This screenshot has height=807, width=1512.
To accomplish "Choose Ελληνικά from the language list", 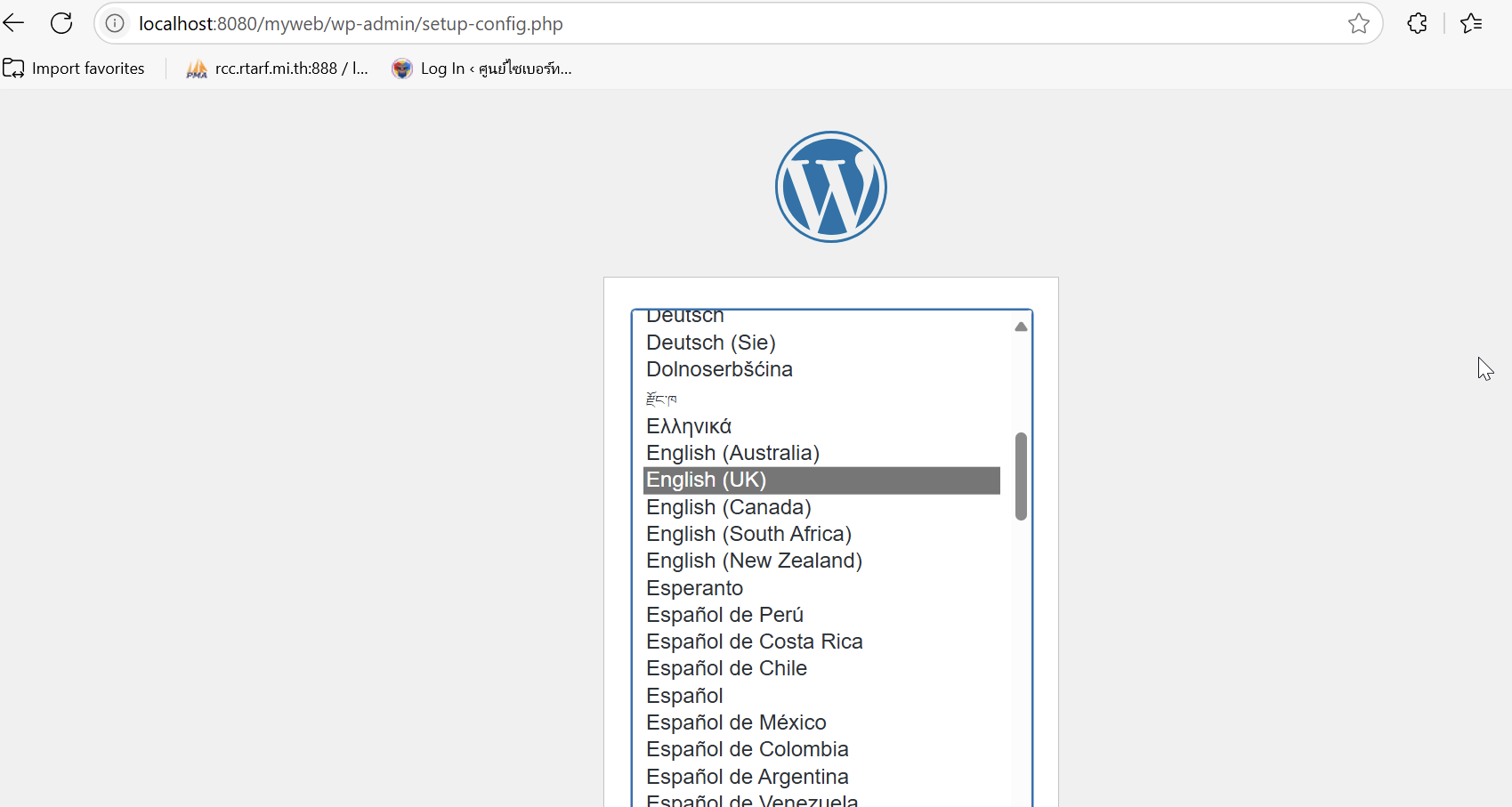I will tap(689, 426).
